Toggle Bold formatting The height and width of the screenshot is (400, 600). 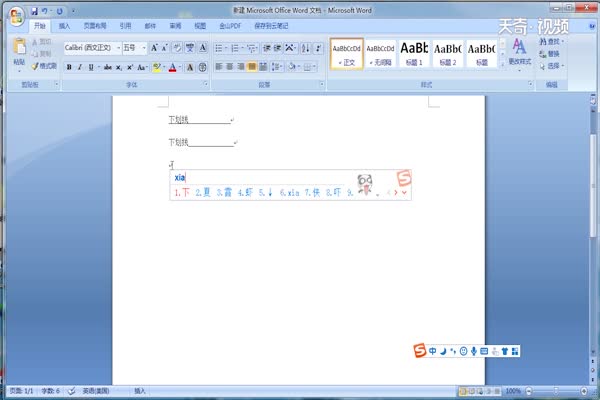(x=70, y=67)
